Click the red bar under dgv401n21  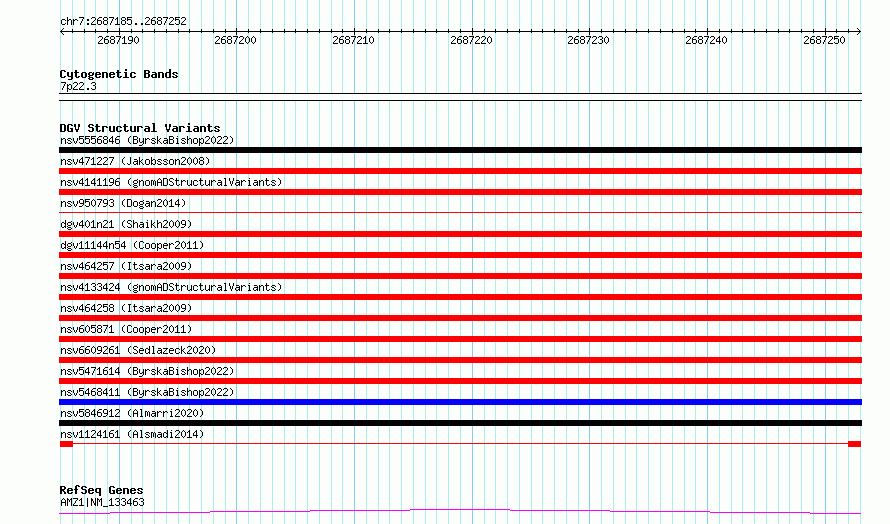click(460, 234)
